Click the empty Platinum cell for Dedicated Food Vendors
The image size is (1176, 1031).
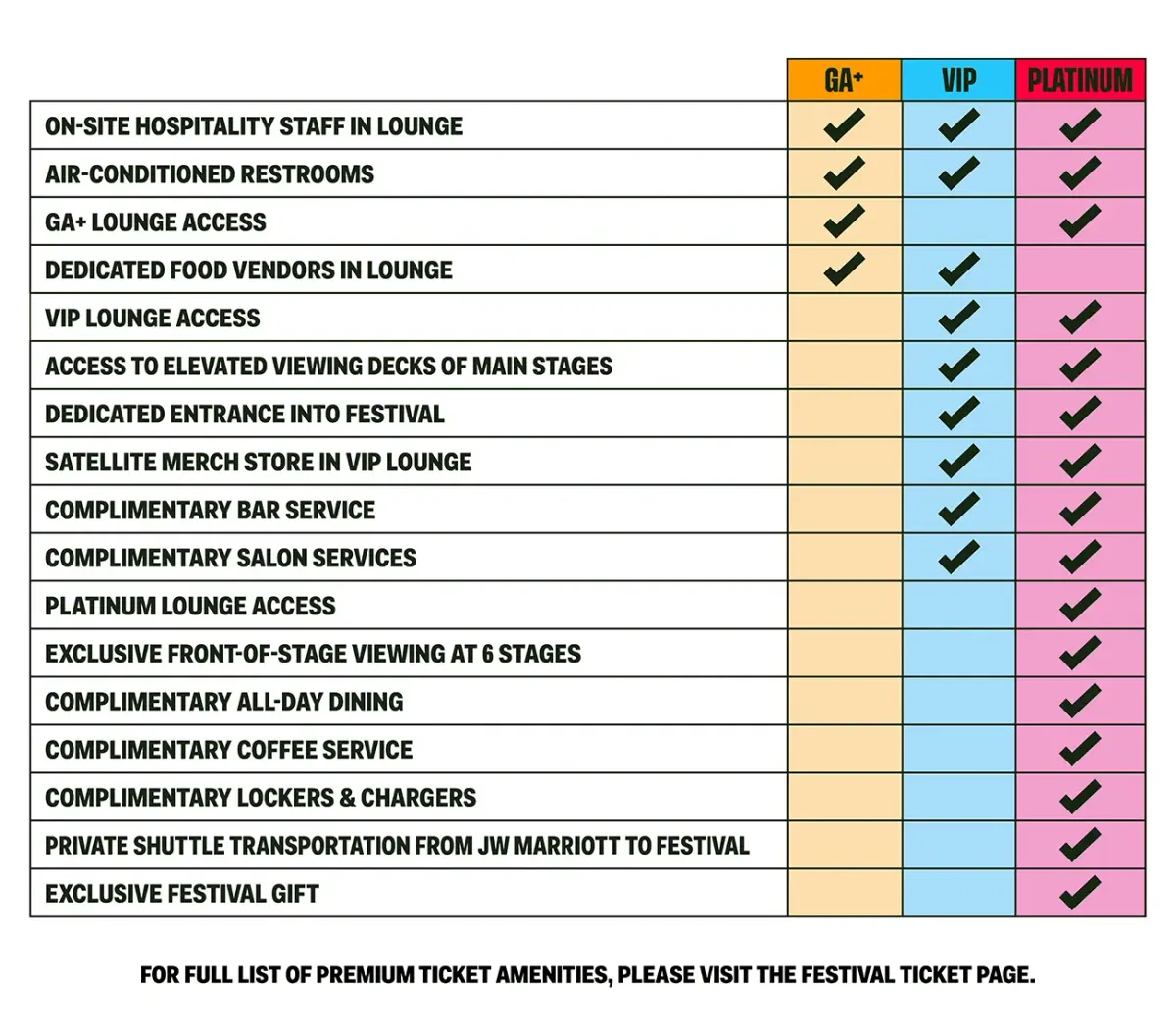pos(1080,270)
